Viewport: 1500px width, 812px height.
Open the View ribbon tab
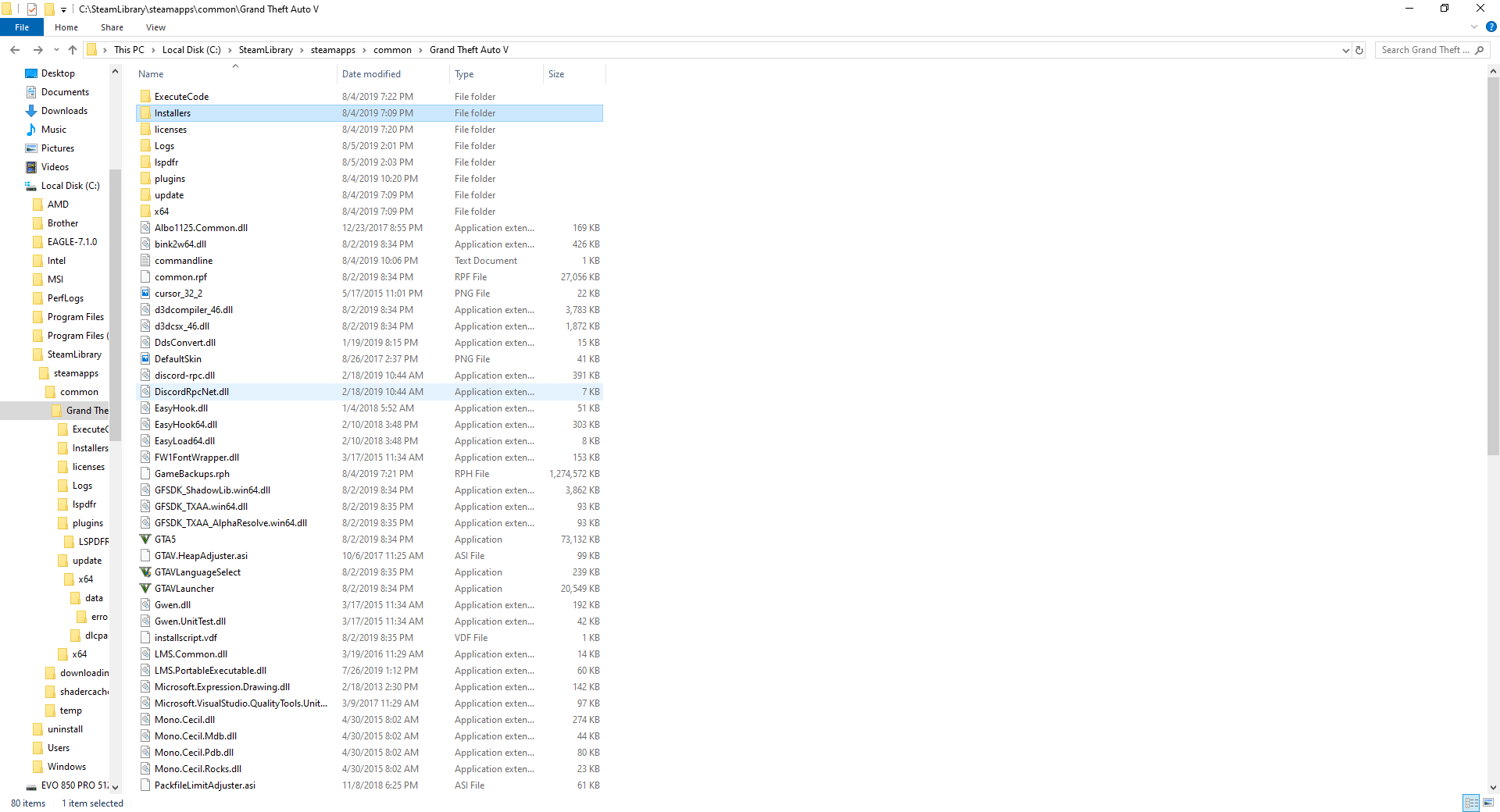pyautogui.click(x=155, y=27)
